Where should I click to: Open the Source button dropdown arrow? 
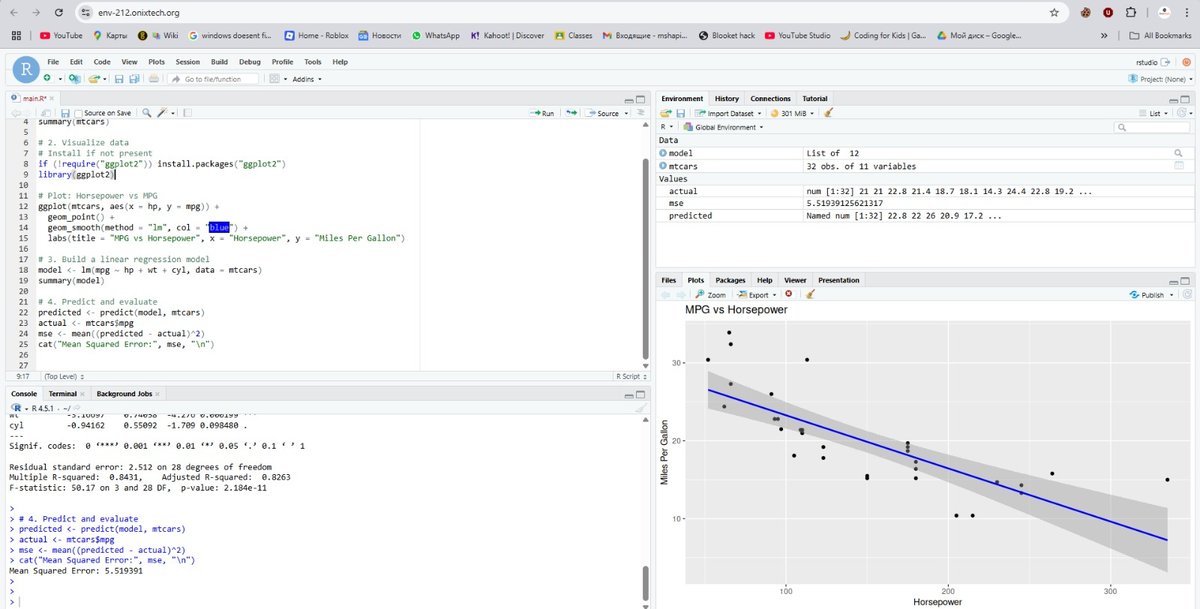click(627, 113)
